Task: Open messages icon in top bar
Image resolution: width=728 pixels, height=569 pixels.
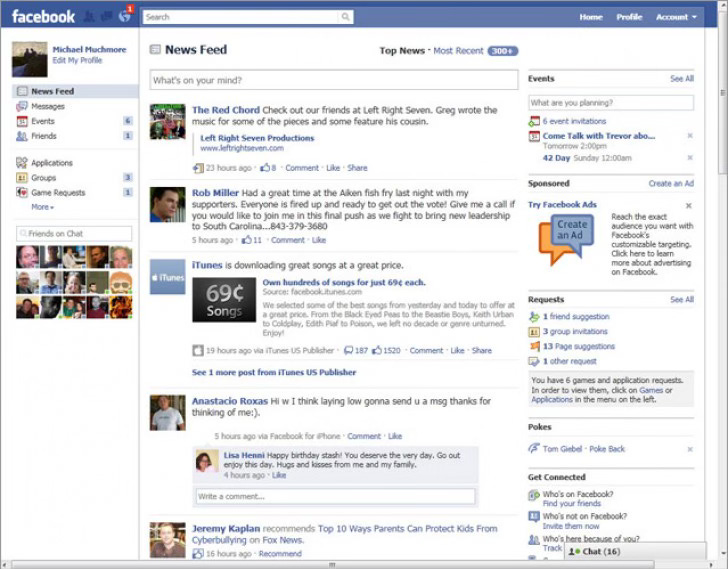Action: (106, 17)
